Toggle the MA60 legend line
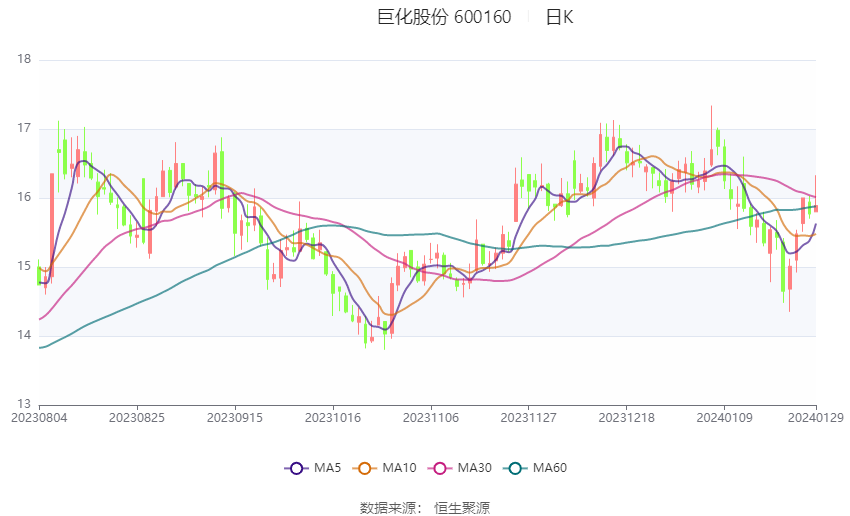 (535, 468)
